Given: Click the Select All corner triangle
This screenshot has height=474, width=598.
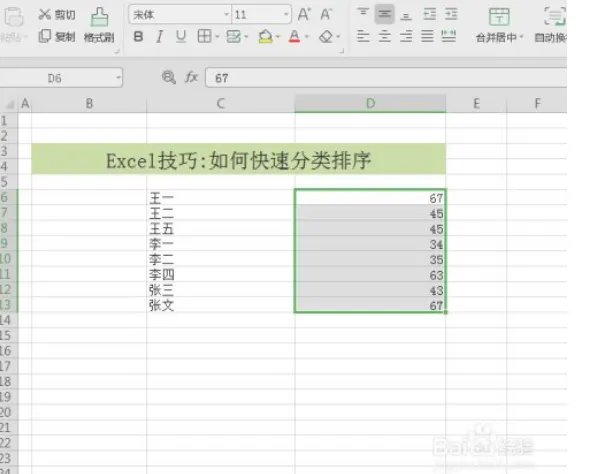Looking at the screenshot, I should click(x=10, y=104).
